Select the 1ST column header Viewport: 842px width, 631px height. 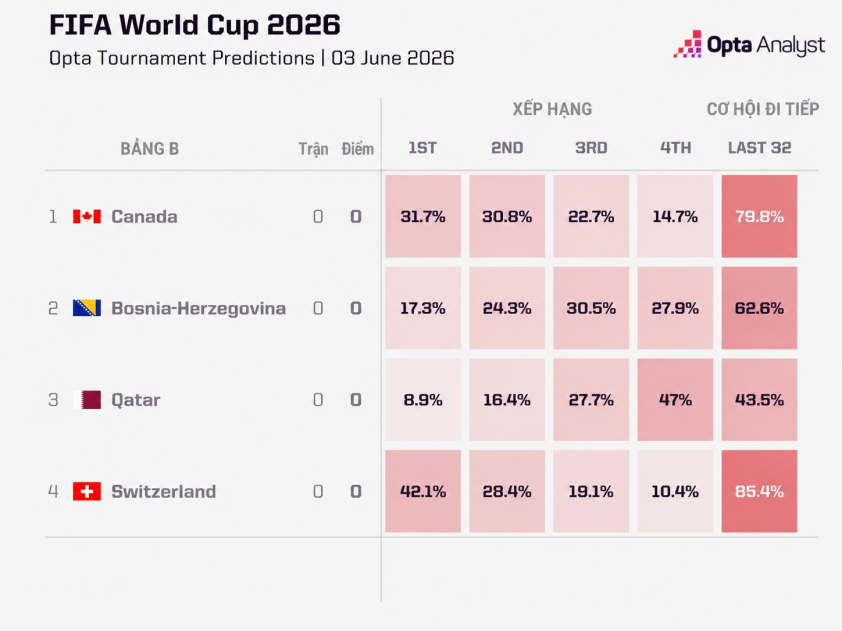pos(423,148)
